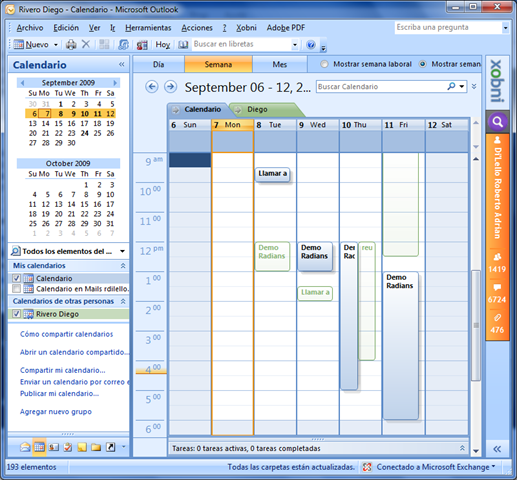
Task: Go to the next week arrow
Action: 170,87
